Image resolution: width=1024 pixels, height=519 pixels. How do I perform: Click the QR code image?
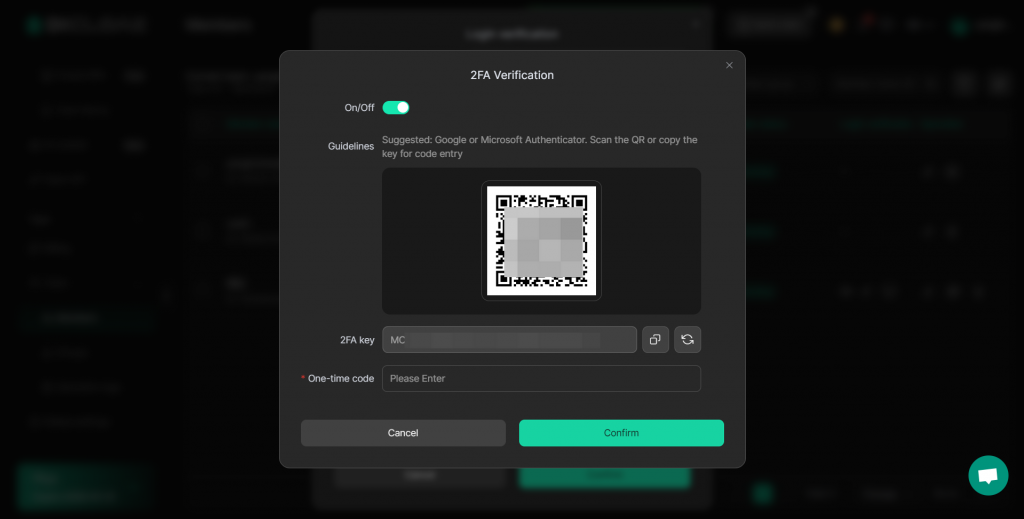541,240
